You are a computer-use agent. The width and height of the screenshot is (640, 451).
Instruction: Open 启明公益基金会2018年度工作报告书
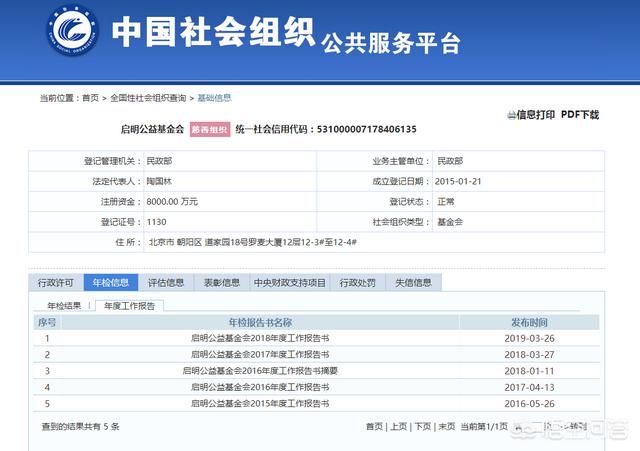coord(259,339)
